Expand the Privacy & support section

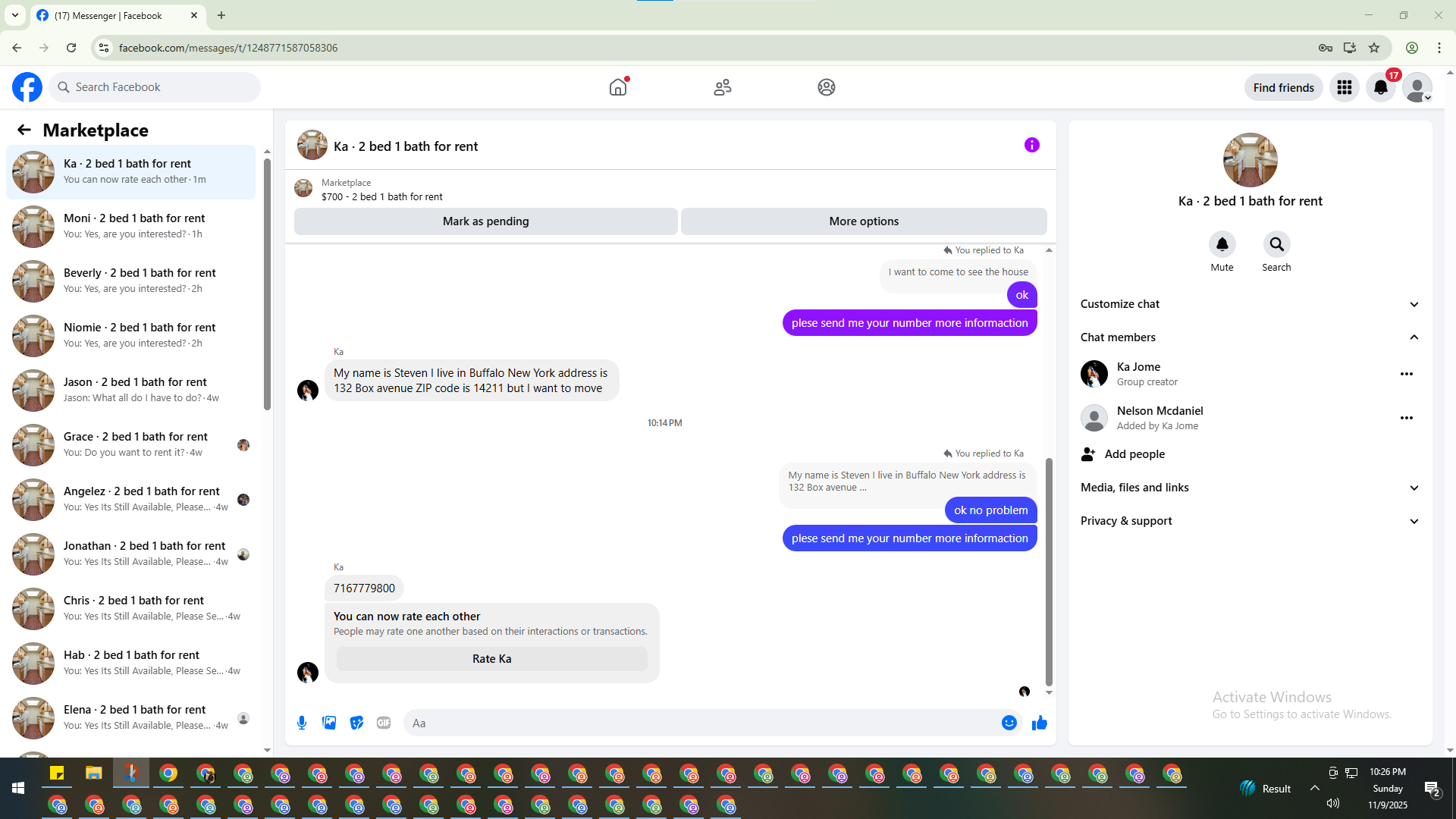point(1250,521)
